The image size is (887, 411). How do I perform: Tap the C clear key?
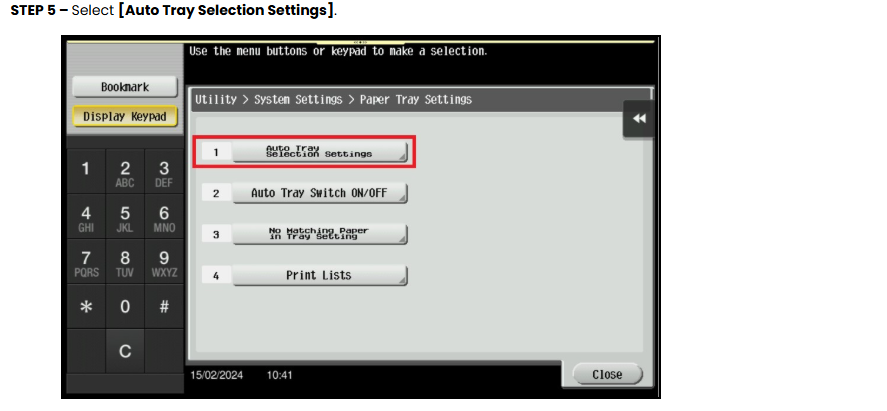pos(125,352)
